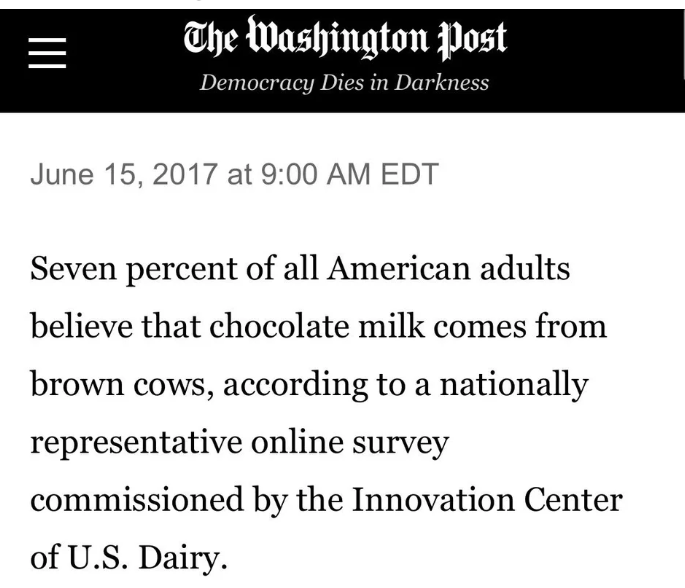Click the Democracy Dies in Darkness tagline
This screenshot has height=588, width=685.
344,82
